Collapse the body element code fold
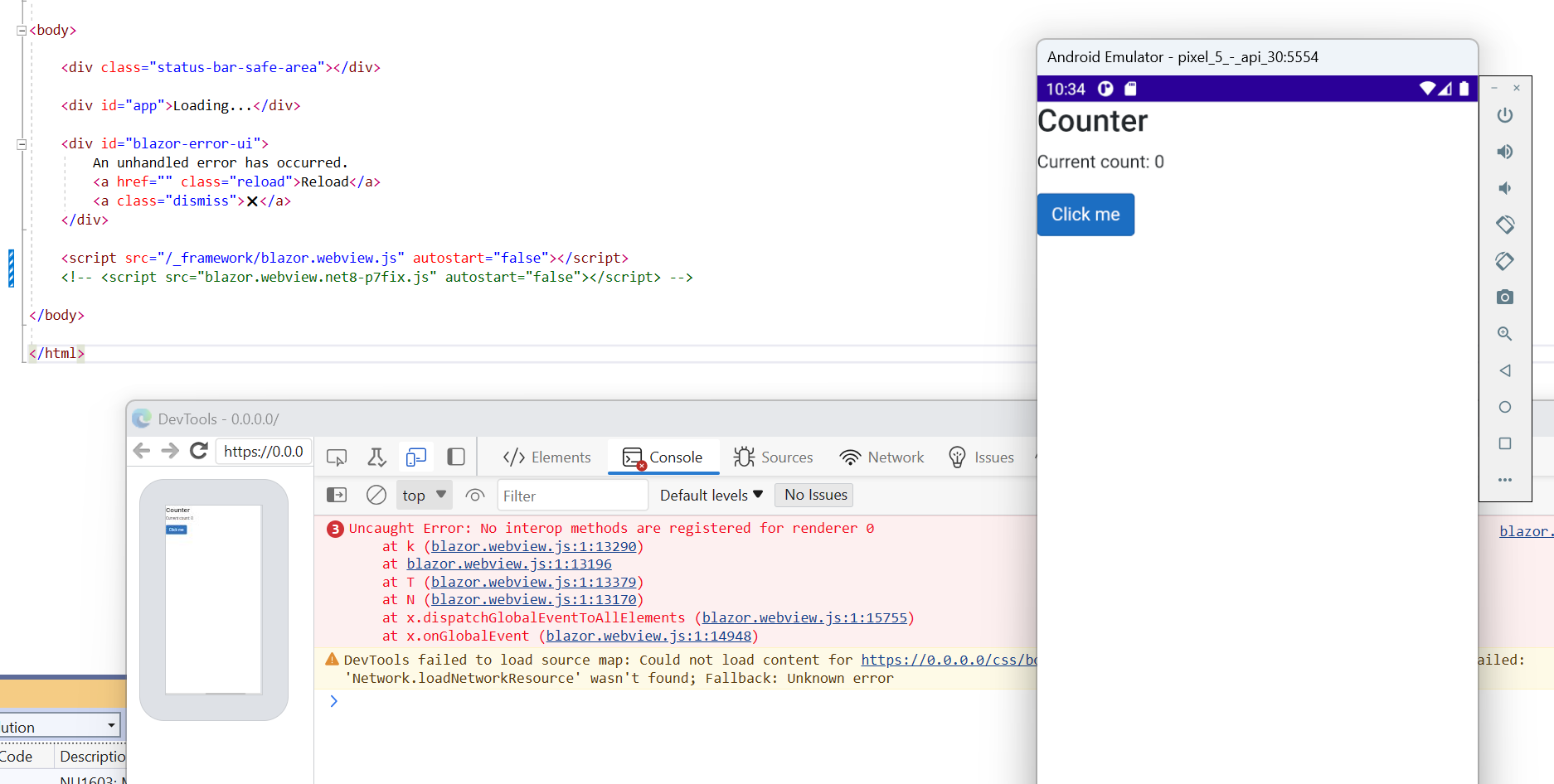Image resolution: width=1554 pixels, height=784 pixels. [x=20, y=30]
